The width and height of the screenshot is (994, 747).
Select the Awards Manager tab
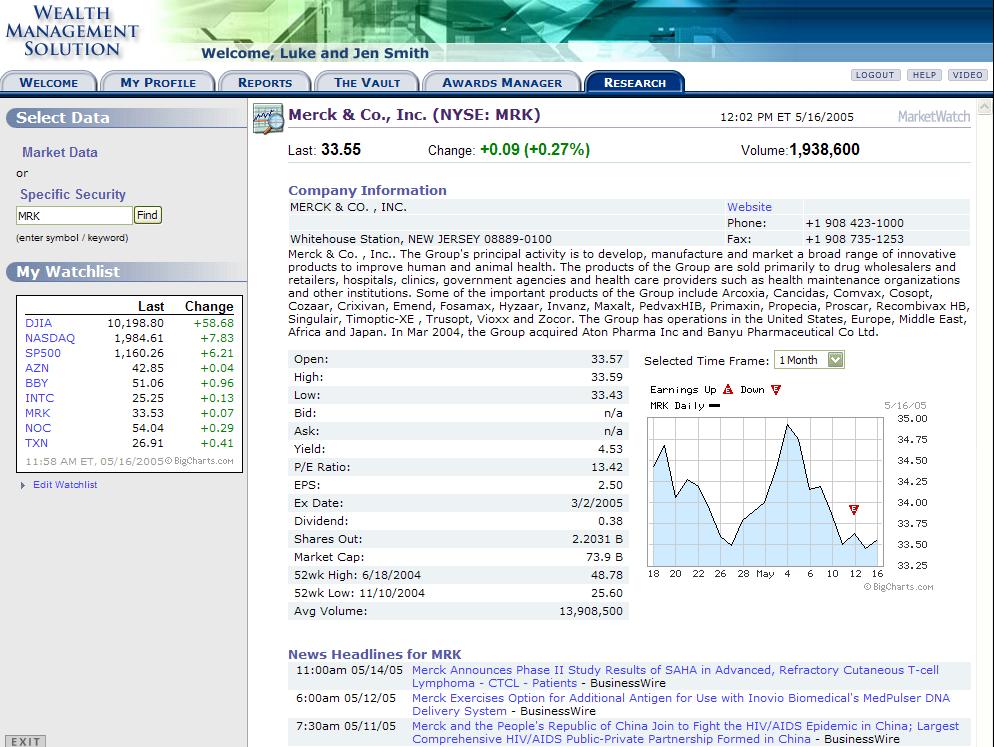[x=501, y=82]
